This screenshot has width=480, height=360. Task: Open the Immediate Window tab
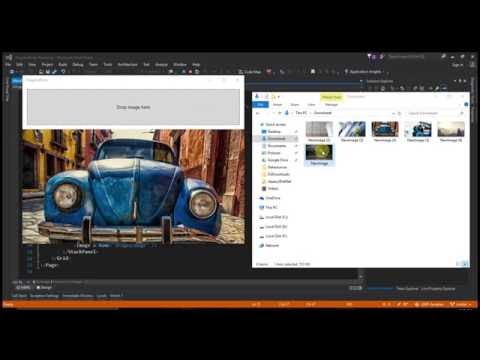[x=77, y=296]
